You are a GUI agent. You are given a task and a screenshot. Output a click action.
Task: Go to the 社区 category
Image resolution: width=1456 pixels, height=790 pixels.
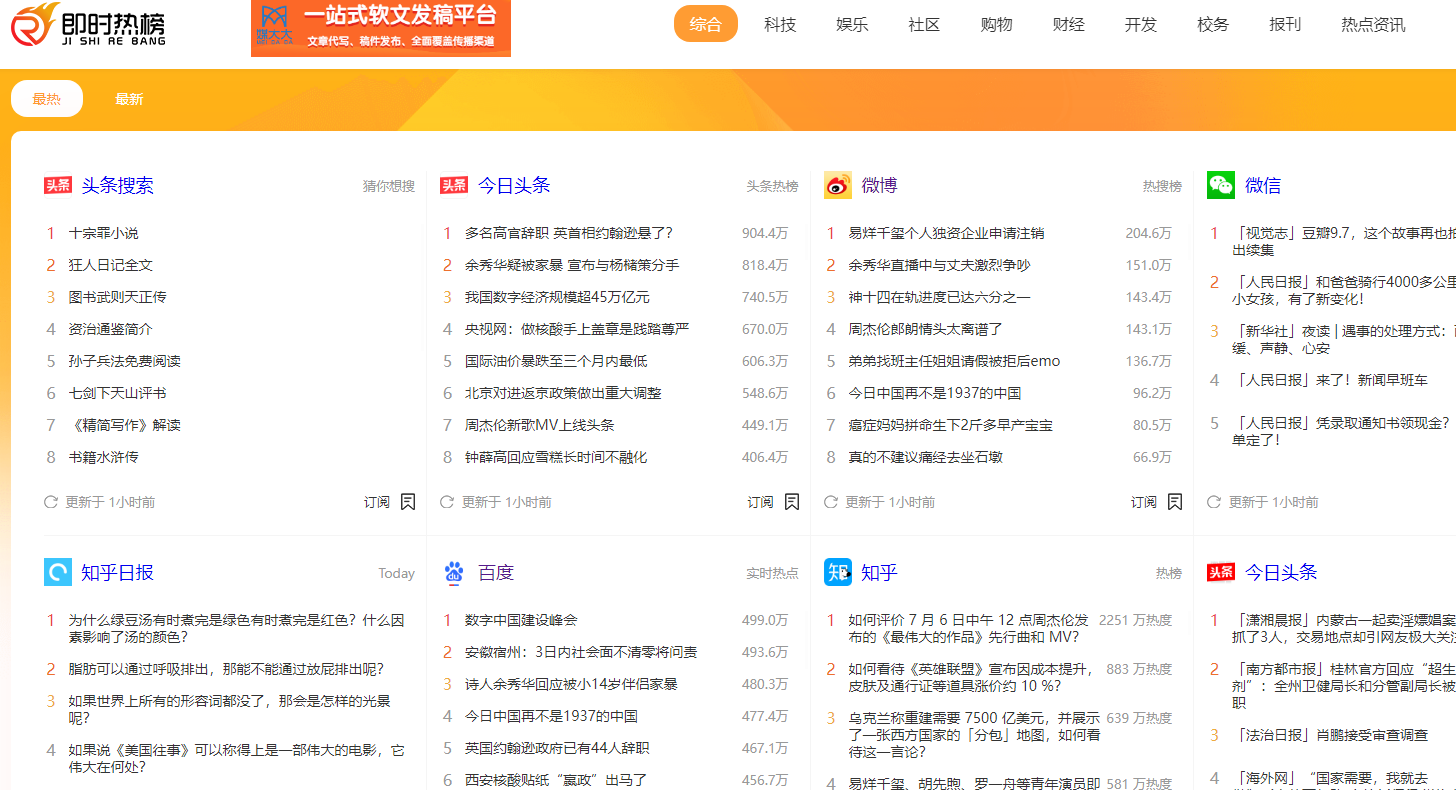[924, 25]
